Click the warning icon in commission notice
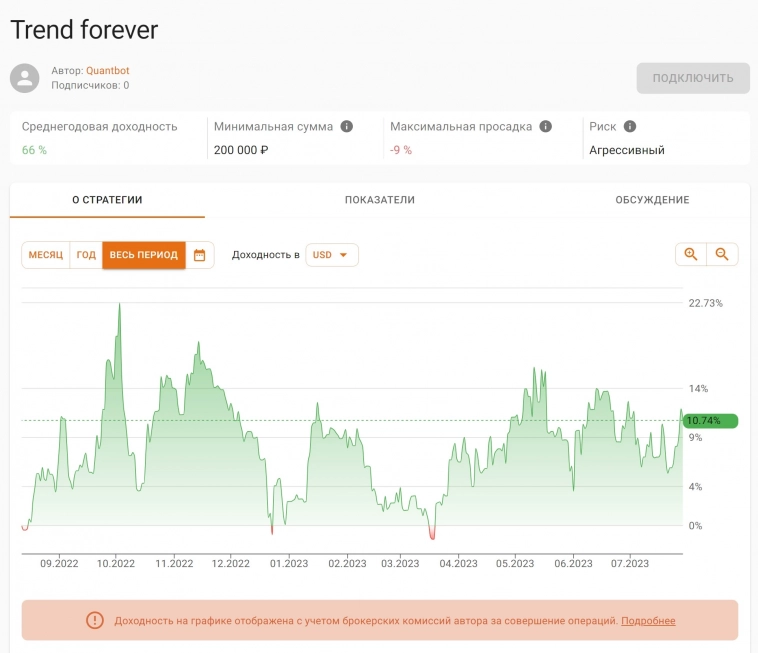The width and height of the screenshot is (758, 653). [94, 621]
